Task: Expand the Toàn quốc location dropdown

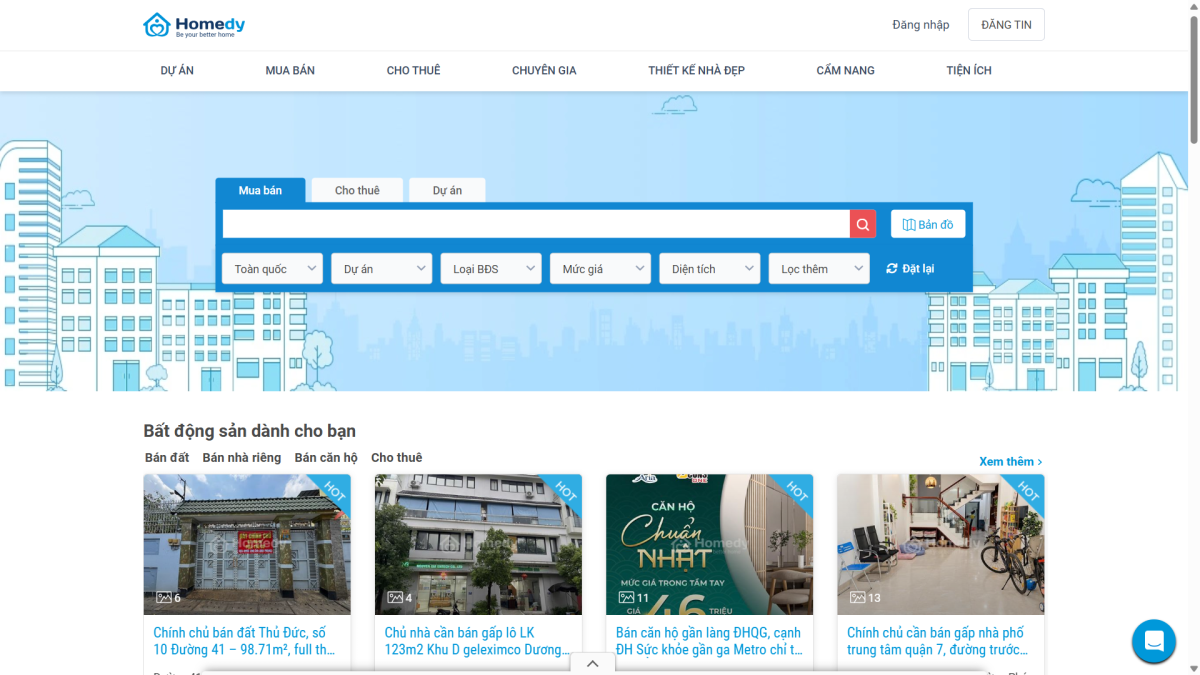Action: 272,269
